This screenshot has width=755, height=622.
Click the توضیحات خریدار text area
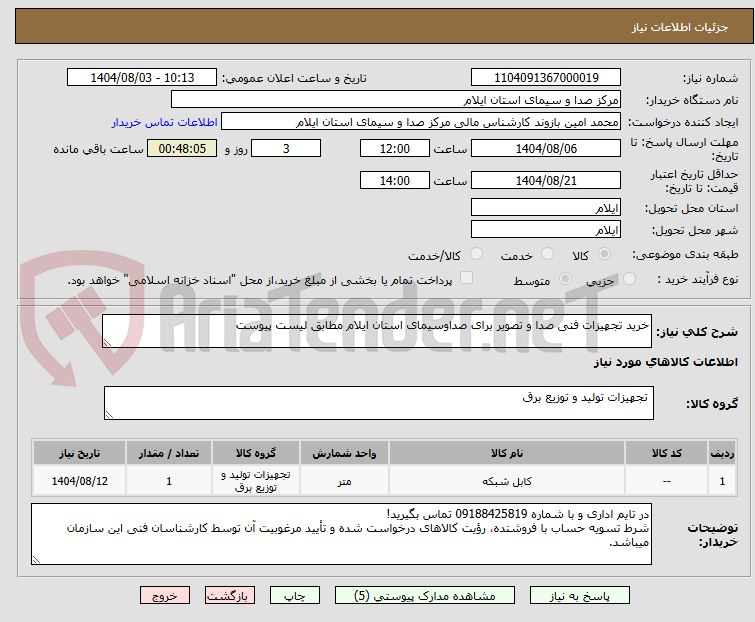(x=341, y=534)
